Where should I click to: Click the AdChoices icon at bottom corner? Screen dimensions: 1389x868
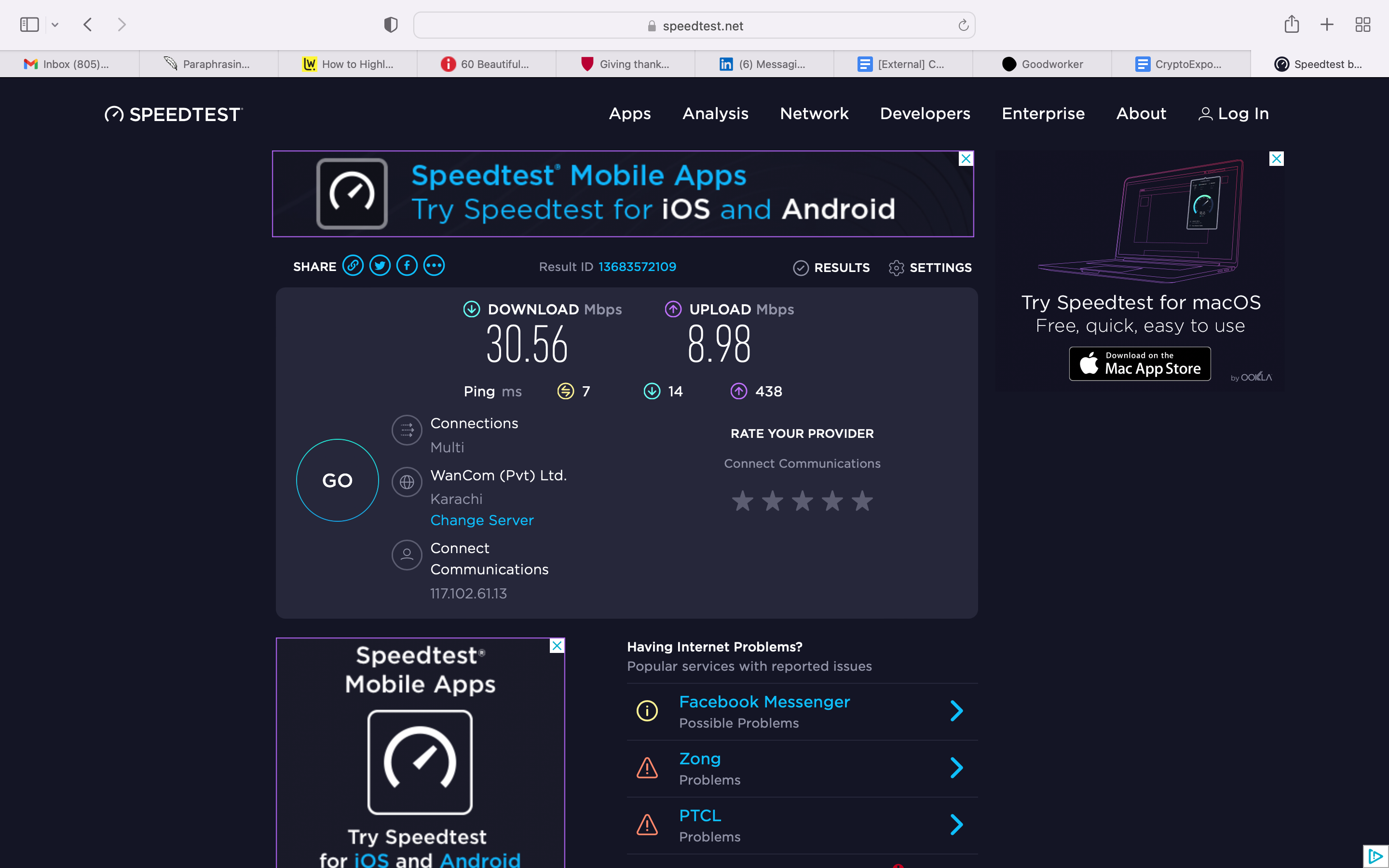click(x=1375, y=856)
